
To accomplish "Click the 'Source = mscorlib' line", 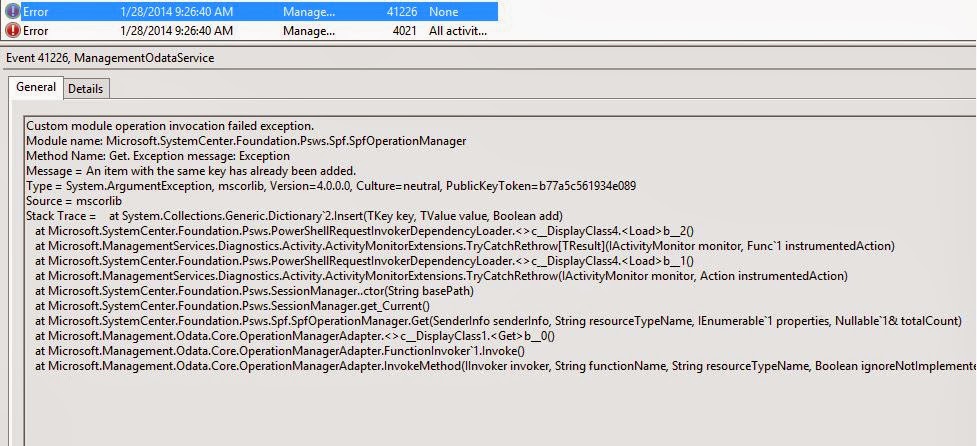I will point(74,201).
